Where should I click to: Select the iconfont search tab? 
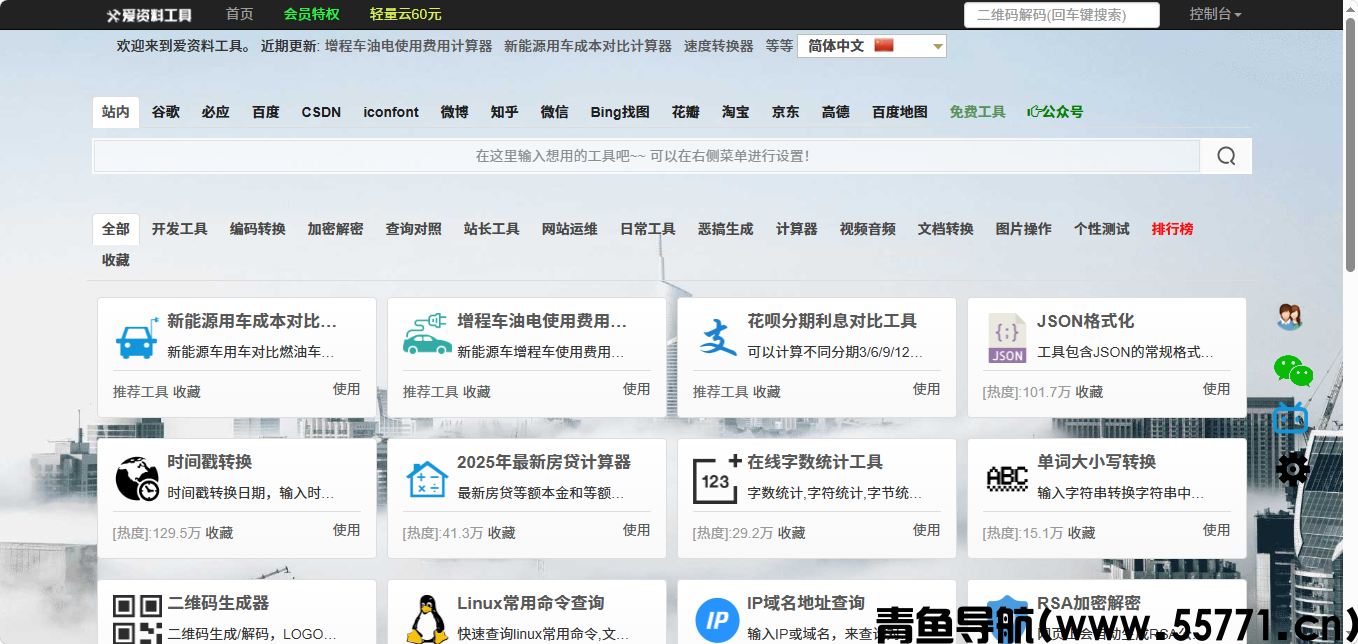pos(391,112)
